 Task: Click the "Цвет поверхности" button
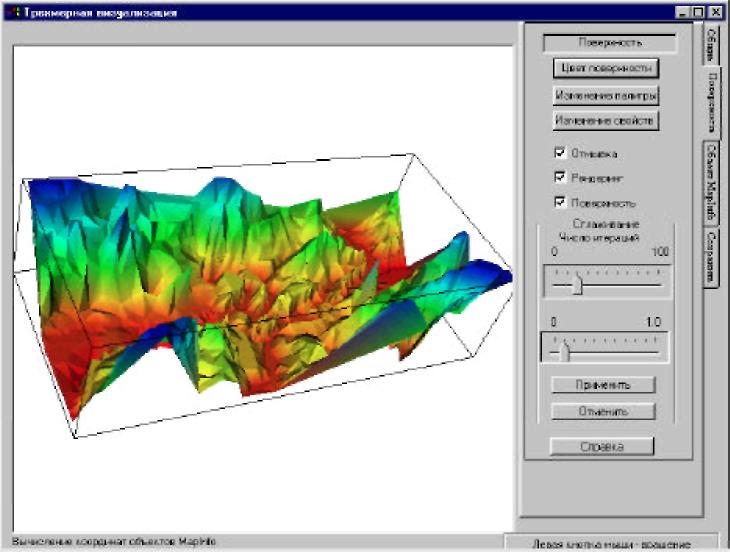pos(606,68)
